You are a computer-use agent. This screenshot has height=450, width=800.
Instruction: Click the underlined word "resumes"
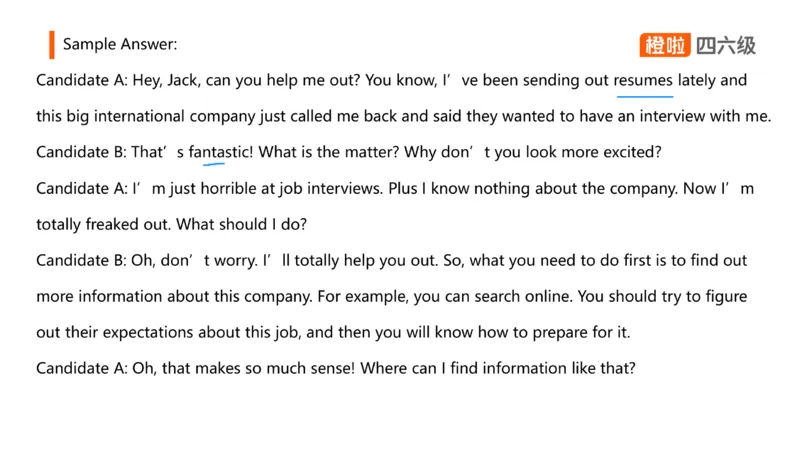click(643, 80)
